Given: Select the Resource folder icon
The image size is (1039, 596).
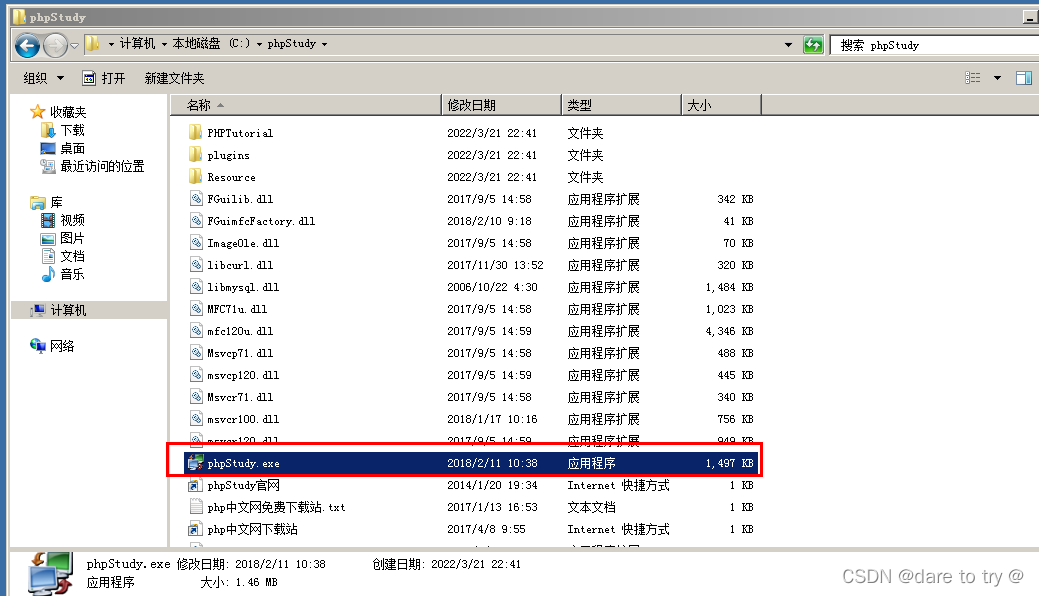Looking at the screenshot, I should point(195,176).
